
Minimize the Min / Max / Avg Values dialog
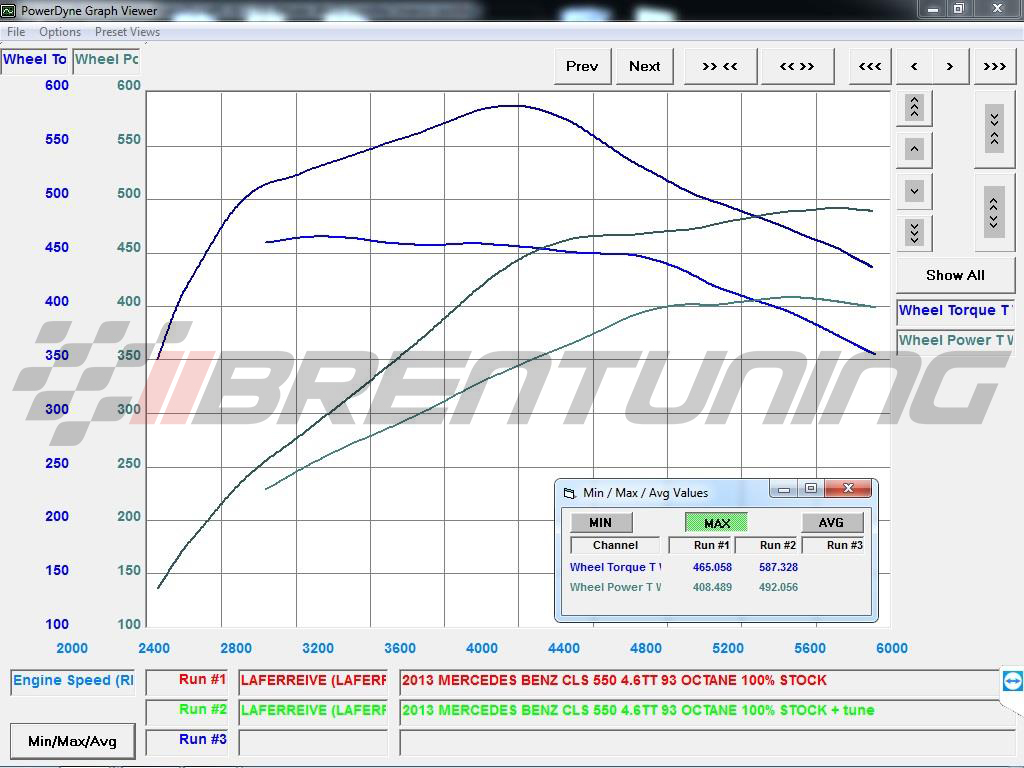[784, 489]
